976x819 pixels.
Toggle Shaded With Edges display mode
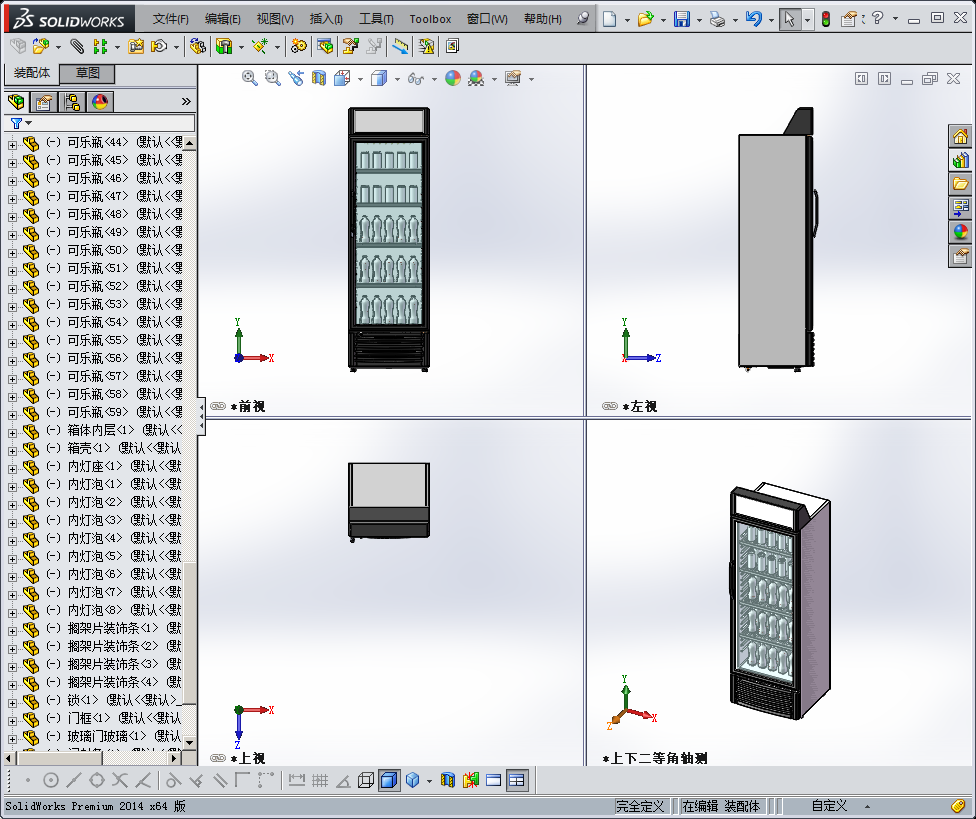(x=388, y=780)
